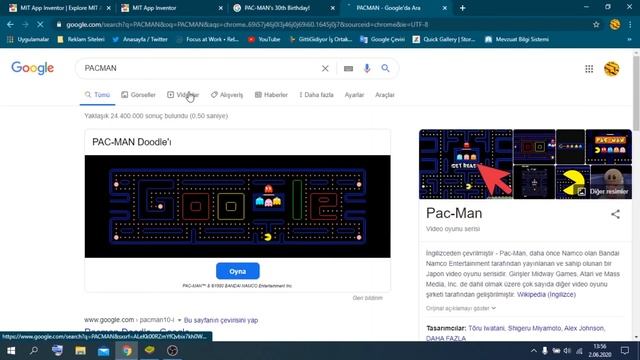Select the 'Videolar' search tab
Screen dimensions: 640x360
click(x=183, y=95)
